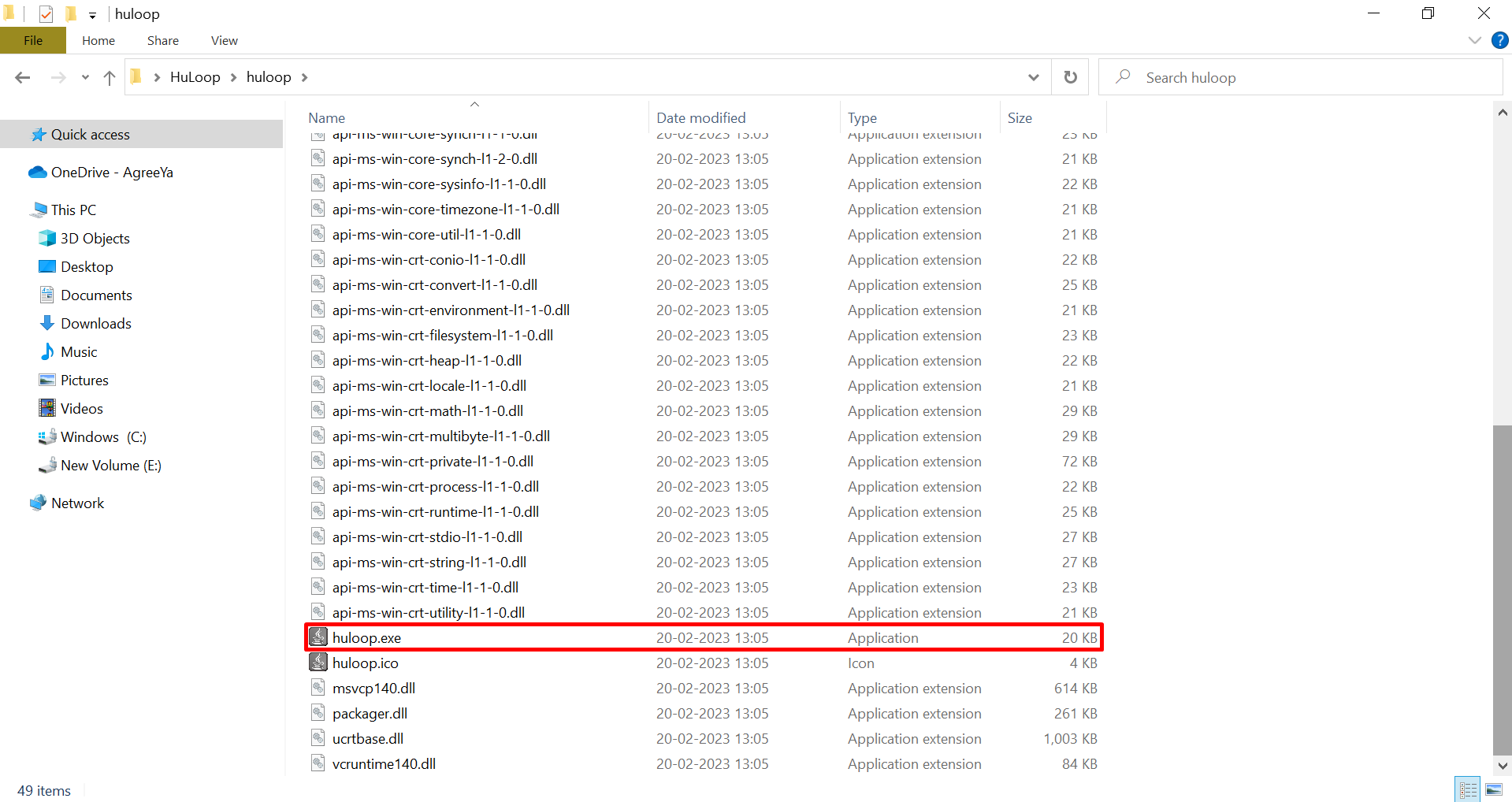1512x802 pixels.
Task: Open the address bar history dropdown
Action: [x=1033, y=77]
